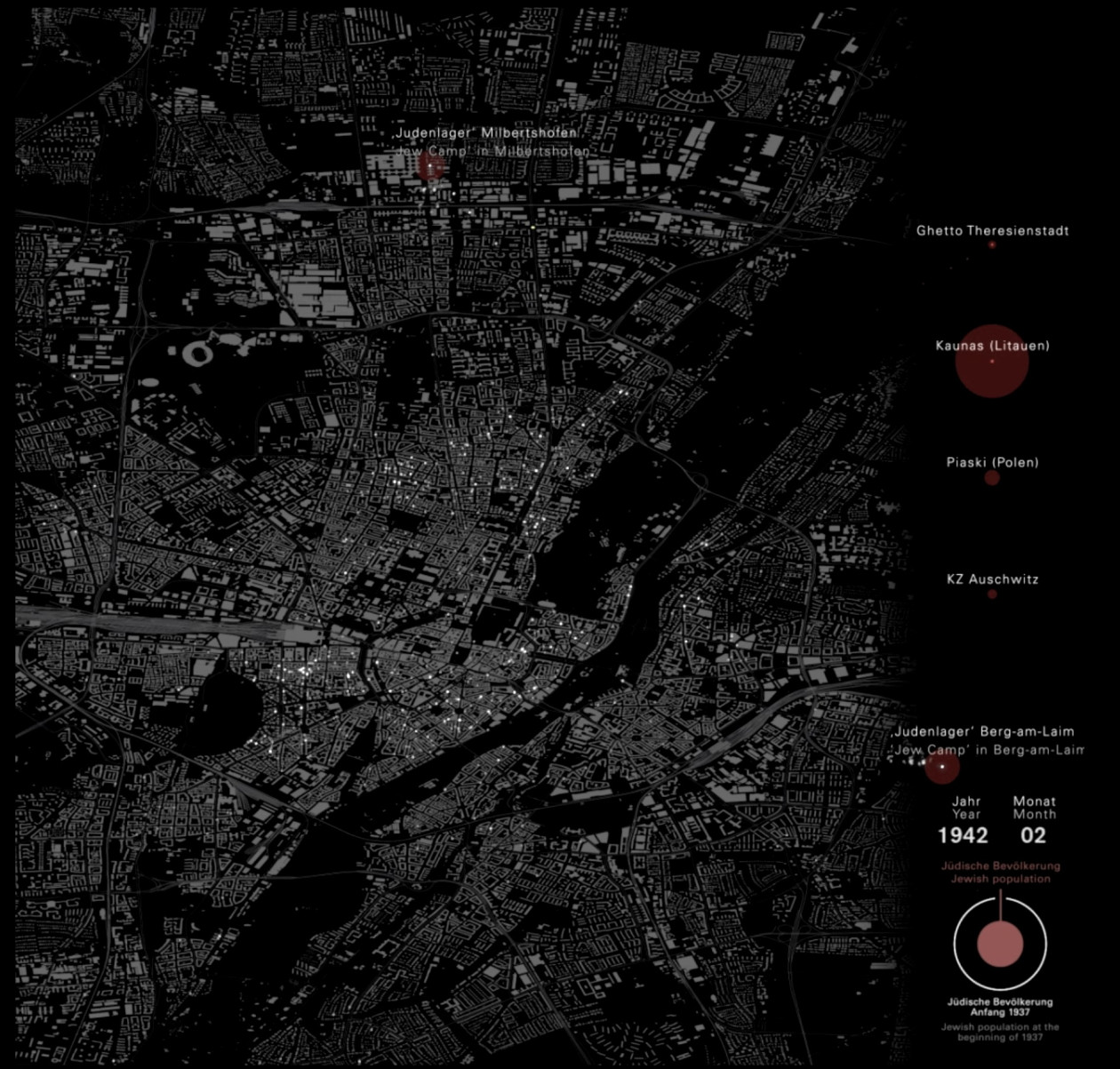Click the 'Ghetto Theresienstadt' label
Image resolution: width=1120 pixels, height=1069 pixels.
(x=992, y=230)
